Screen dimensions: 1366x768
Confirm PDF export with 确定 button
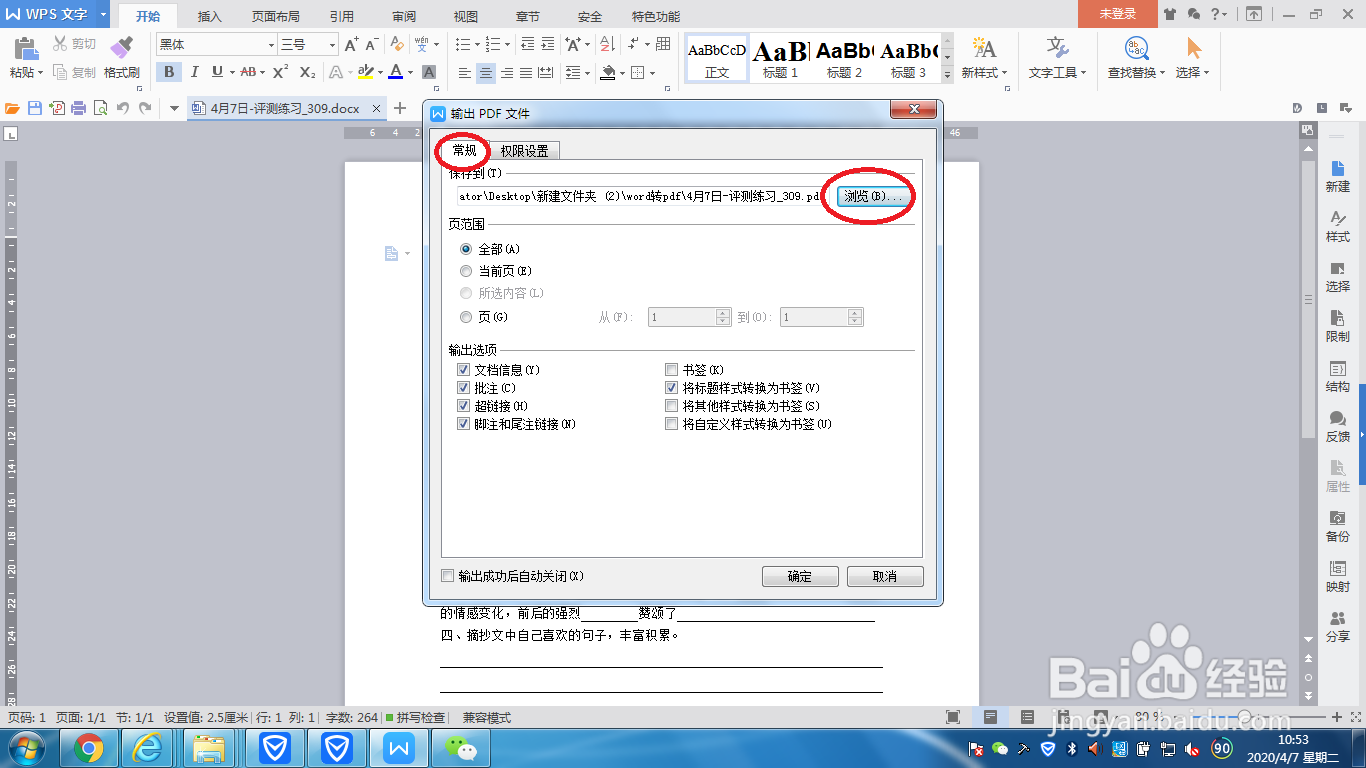click(x=800, y=576)
